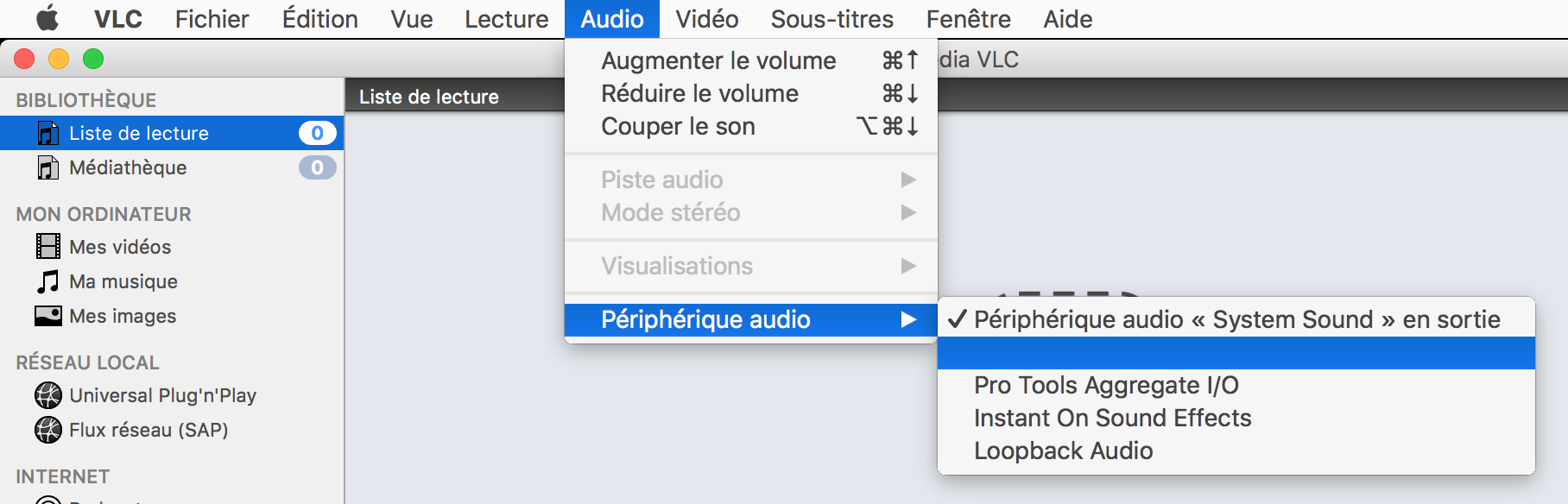This screenshot has height=504, width=1568.
Task: Click the Ma musique note icon
Action: pos(48,281)
